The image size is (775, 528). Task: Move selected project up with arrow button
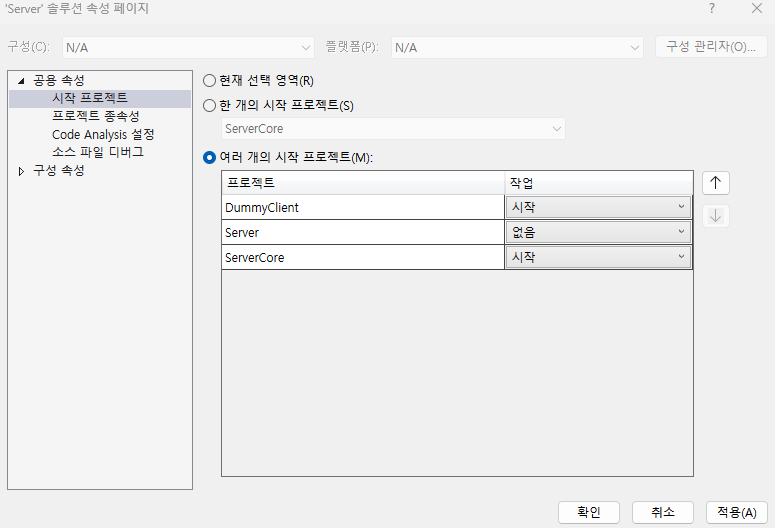715,183
